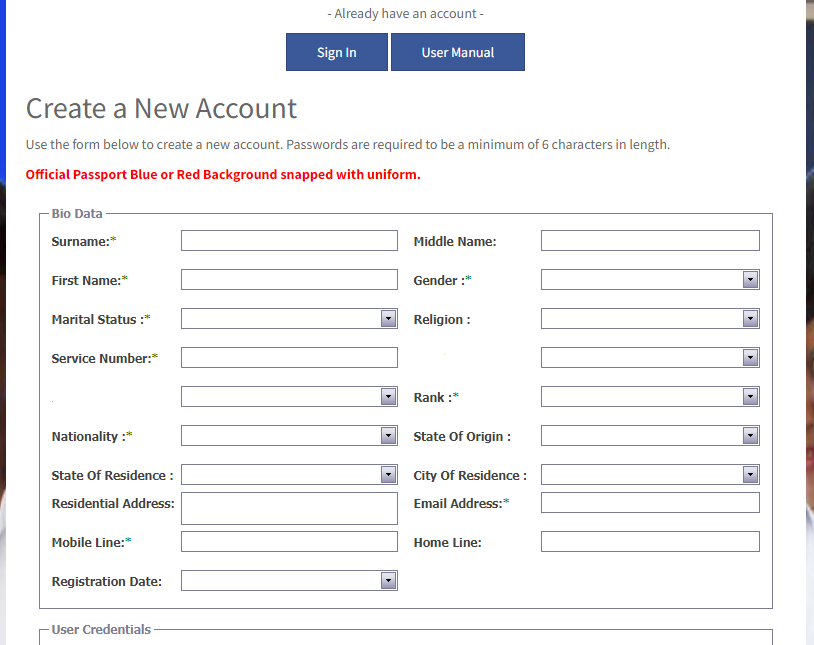Click the Surname text field
814x645 pixels.
pos(289,241)
